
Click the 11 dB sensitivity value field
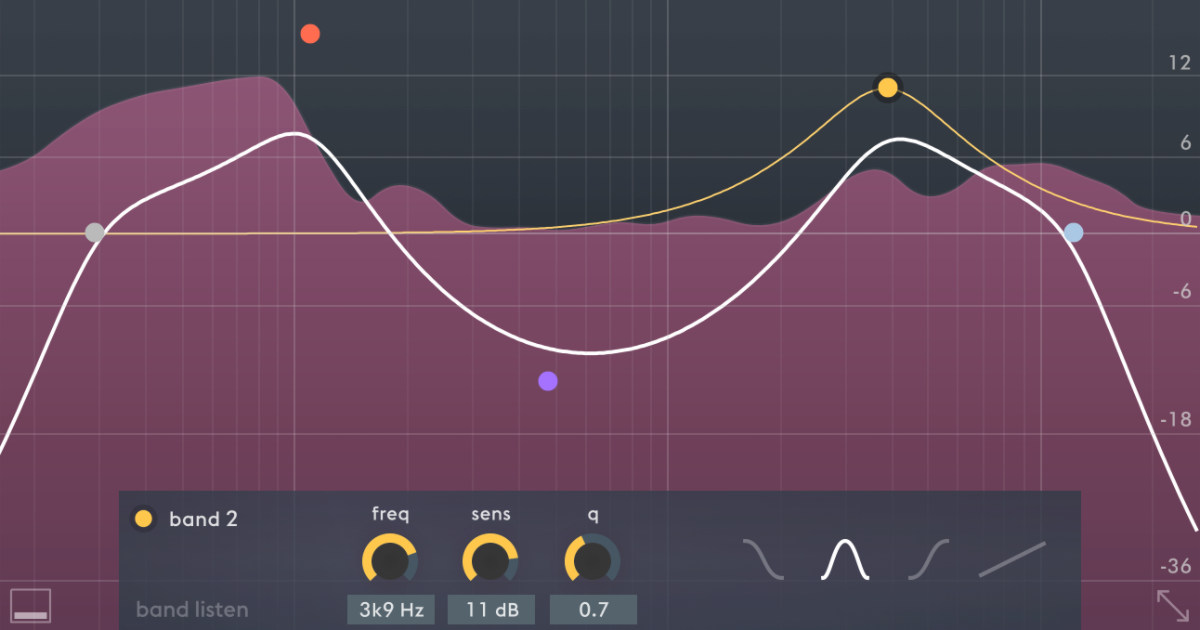point(490,609)
